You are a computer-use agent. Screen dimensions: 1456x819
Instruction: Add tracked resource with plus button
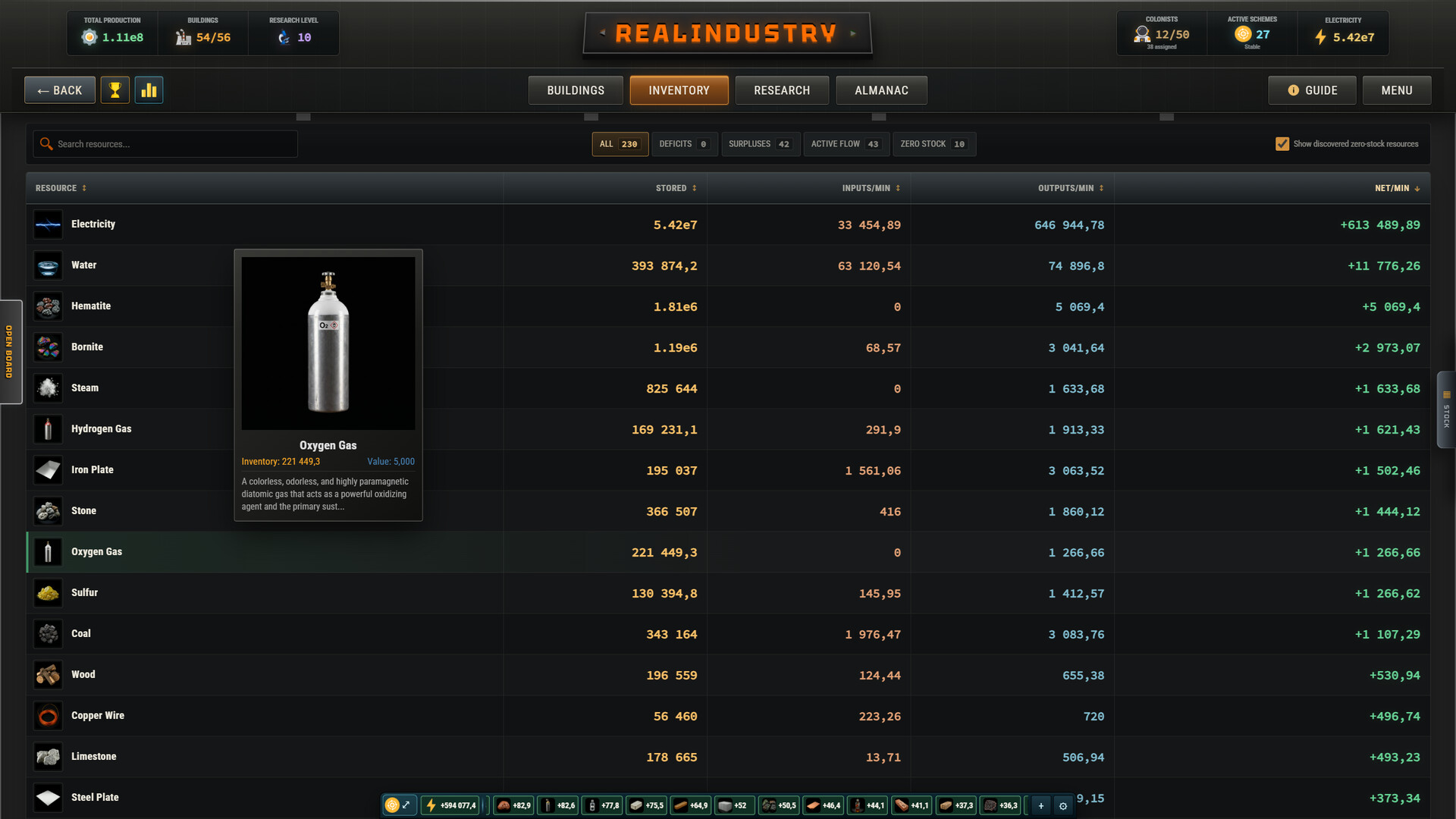point(1041,805)
